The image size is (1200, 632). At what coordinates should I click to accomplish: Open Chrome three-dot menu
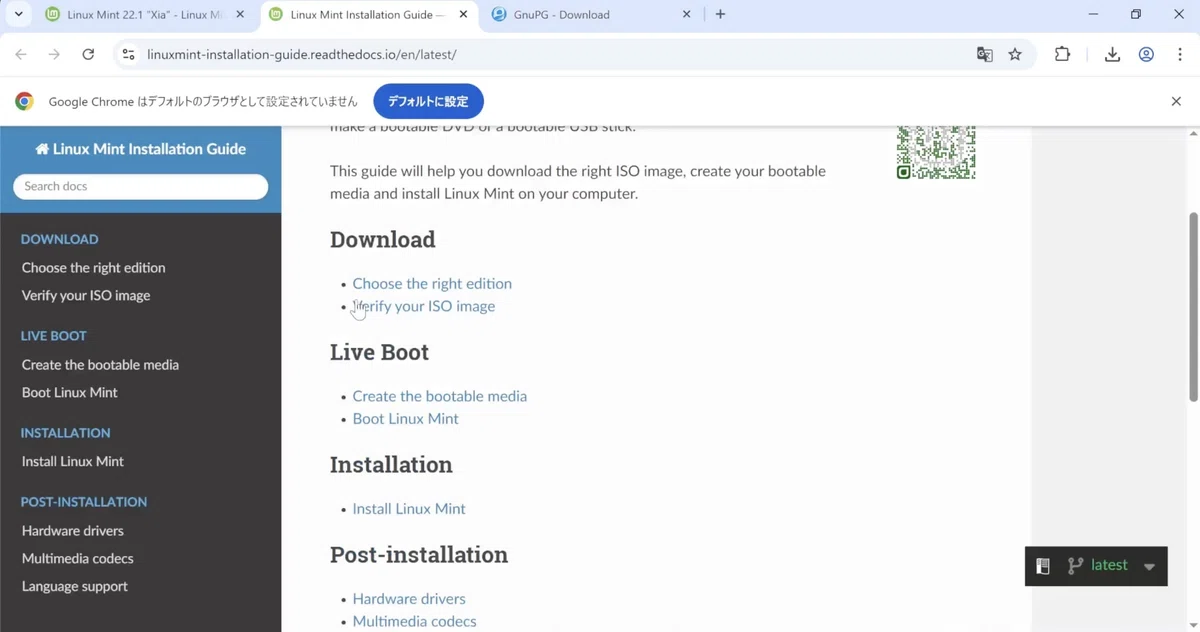pyautogui.click(x=1180, y=55)
